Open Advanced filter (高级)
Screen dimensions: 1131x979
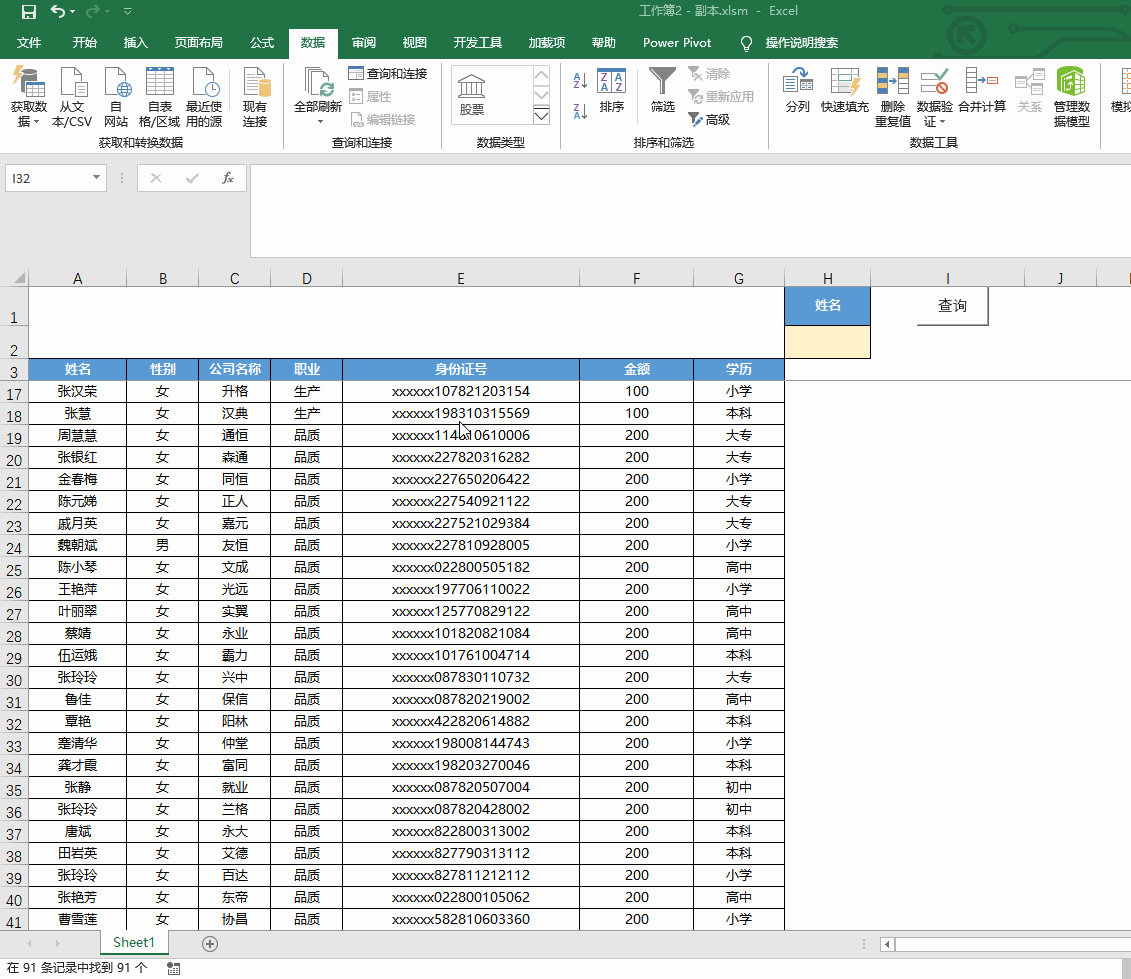tap(709, 120)
